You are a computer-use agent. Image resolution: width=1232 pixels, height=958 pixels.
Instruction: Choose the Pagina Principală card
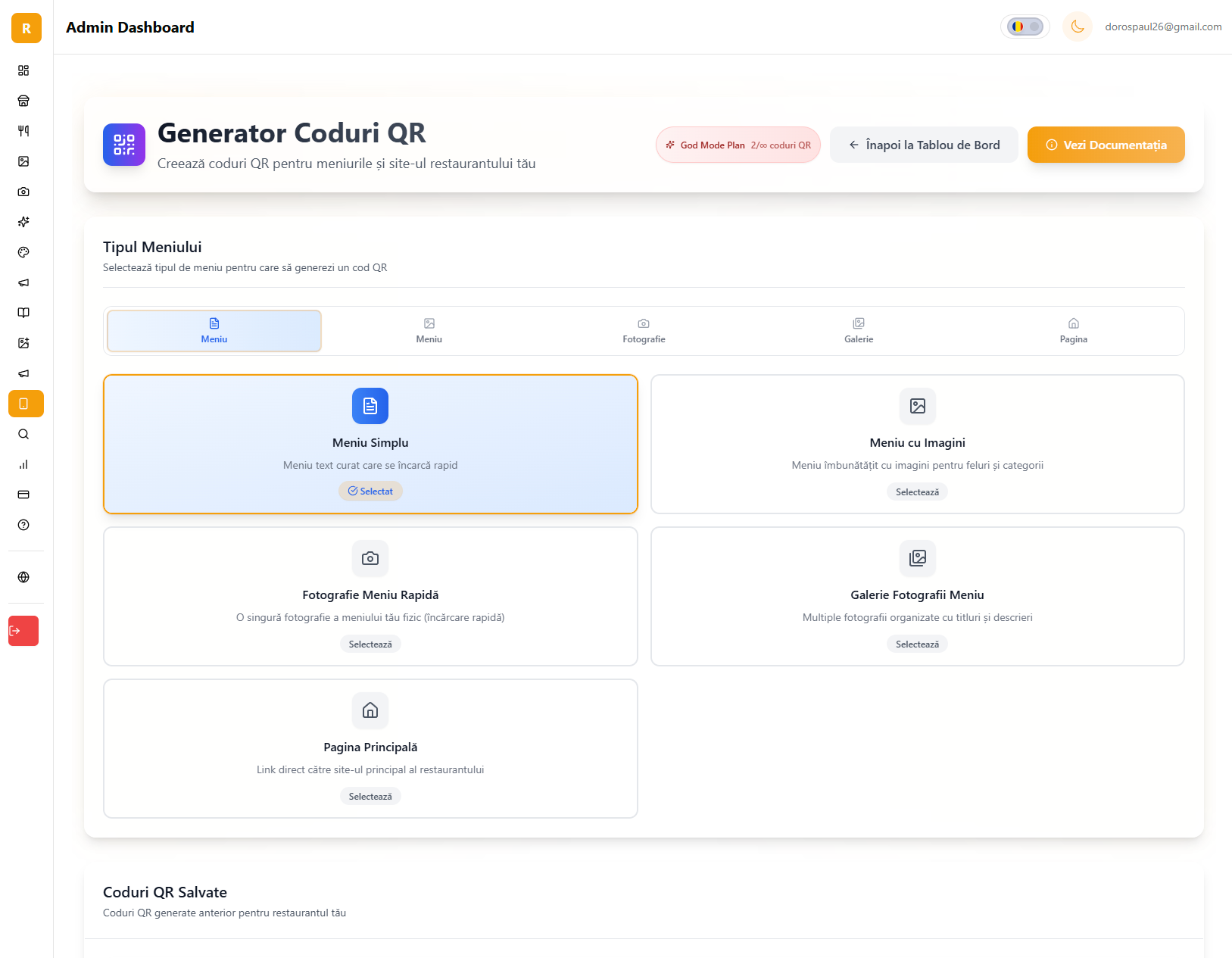point(370,748)
